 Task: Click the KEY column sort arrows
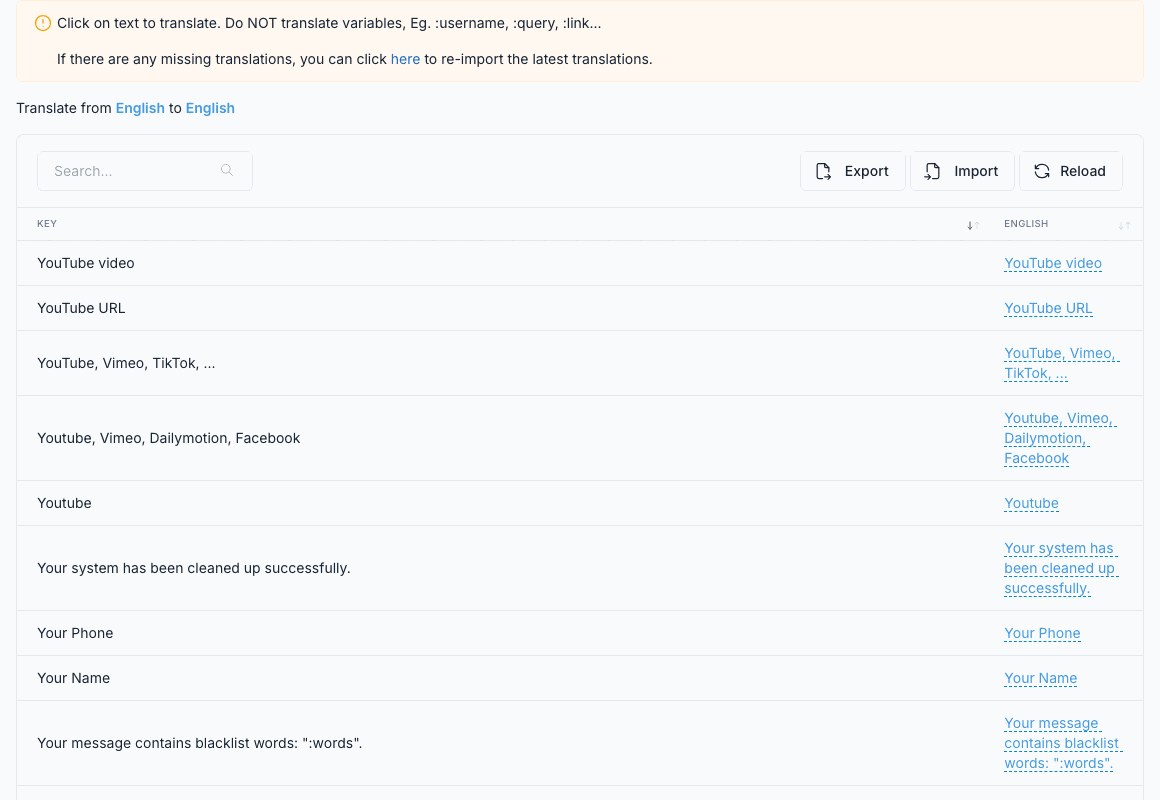(x=973, y=225)
